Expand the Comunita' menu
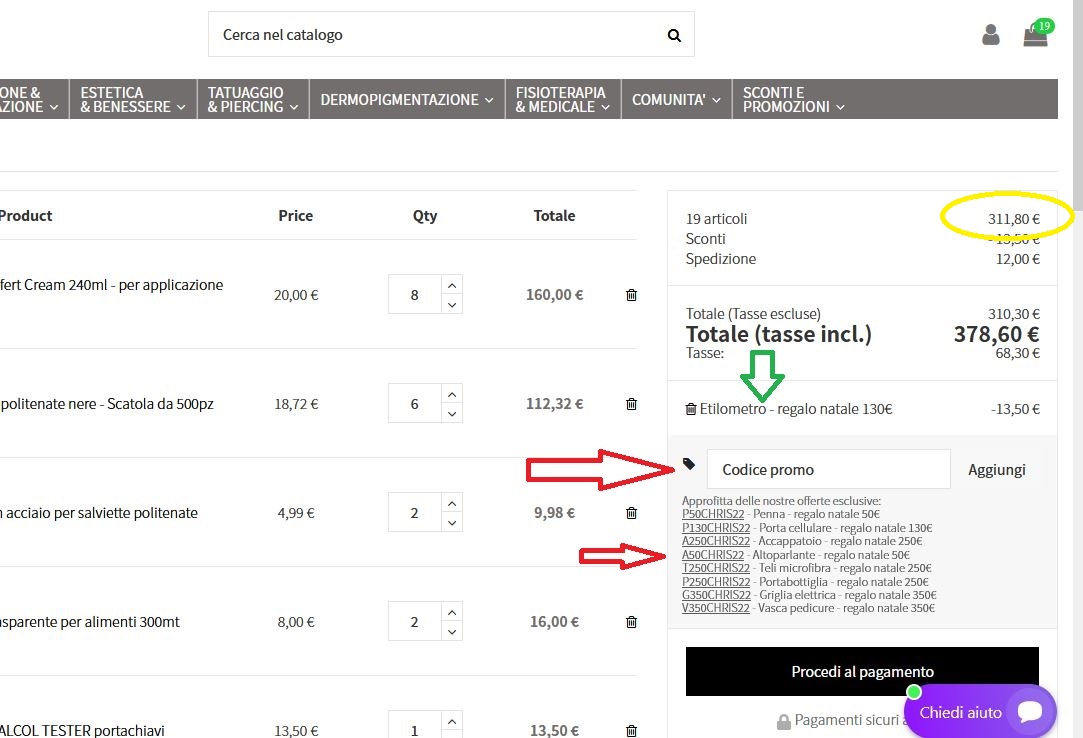This screenshot has height=738, width=1083. tap(676, 100)
